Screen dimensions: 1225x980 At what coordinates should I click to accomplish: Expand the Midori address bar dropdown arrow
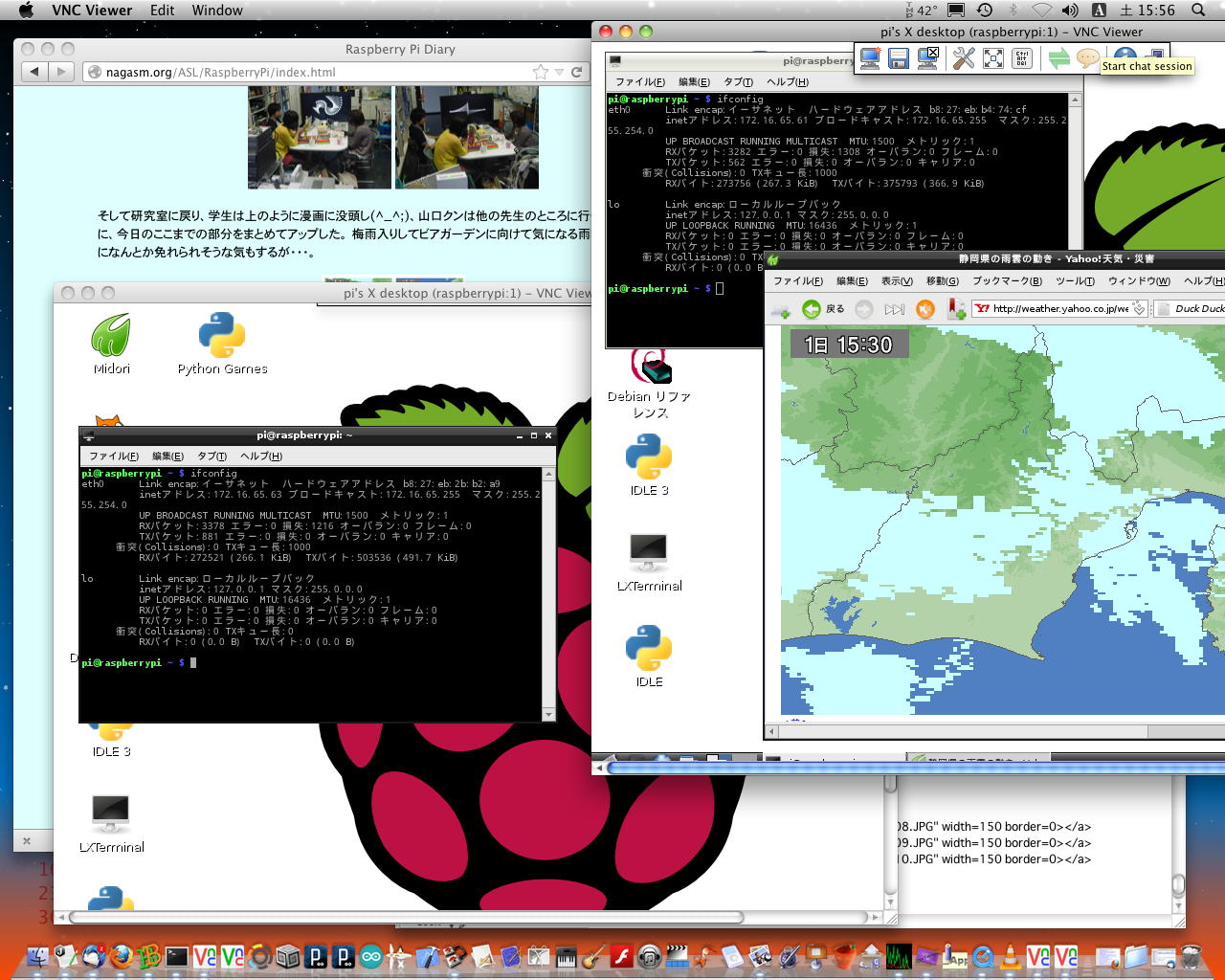pos(1138,308)
